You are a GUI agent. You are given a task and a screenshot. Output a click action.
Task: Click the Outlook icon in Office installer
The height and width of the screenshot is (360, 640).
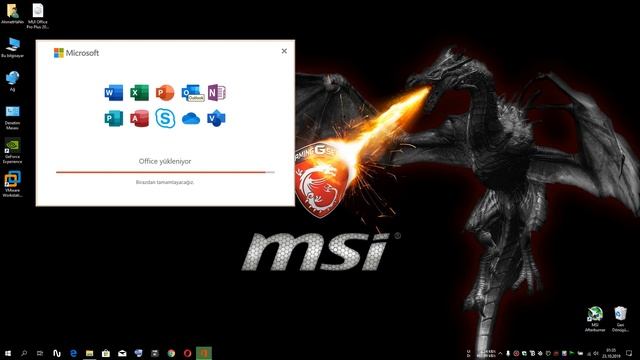click(x=191, y=93)
